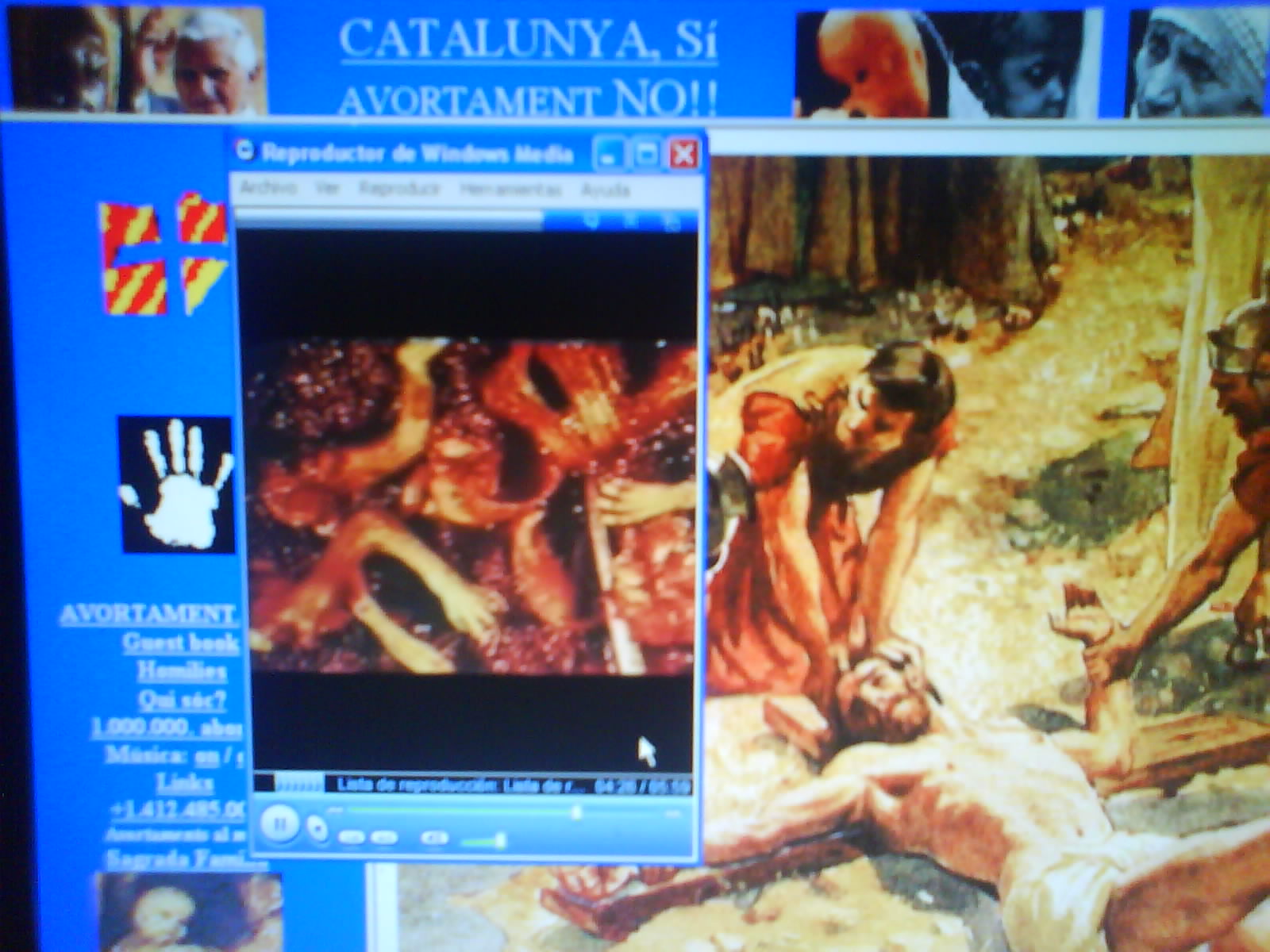Screen dimensions: 1270x952
Task: Click the rightmost icon in player's top strip
Action: click(x=671, y=221)
